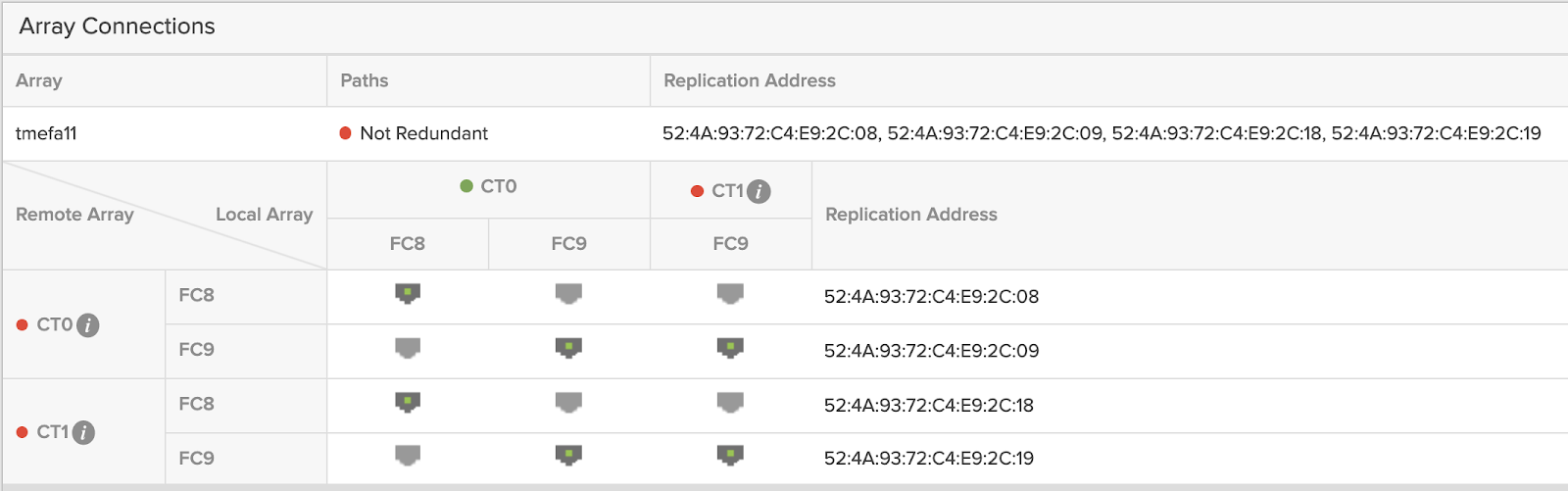The height and width of the screenshot is (491, 1568).
Task: Click the top Replication Address column header
Action: [x=750, y=80]
